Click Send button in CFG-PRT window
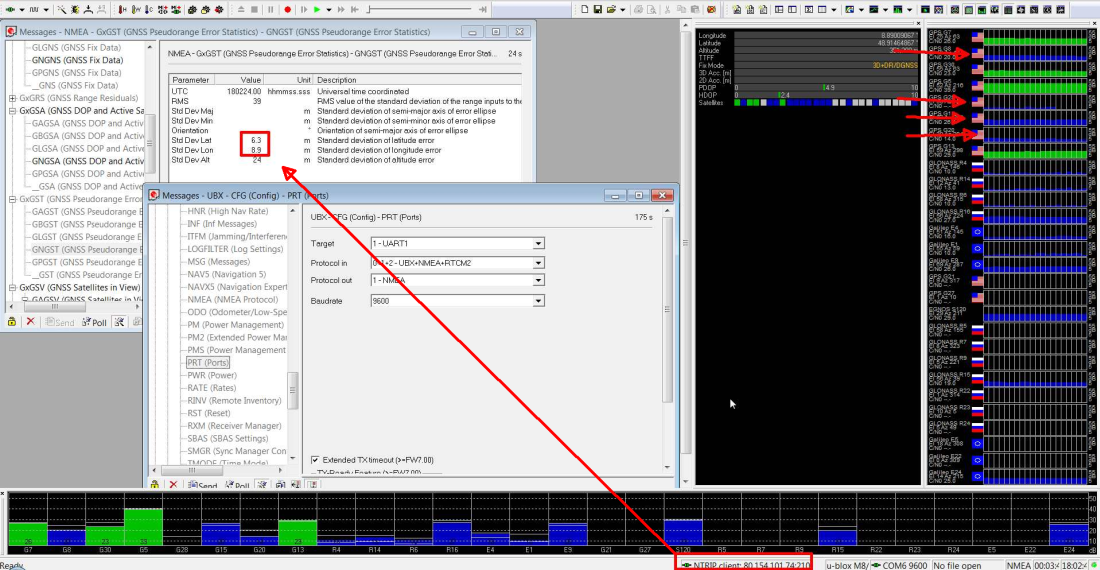This screenshot has height=570, width=1100. (201, 485)
